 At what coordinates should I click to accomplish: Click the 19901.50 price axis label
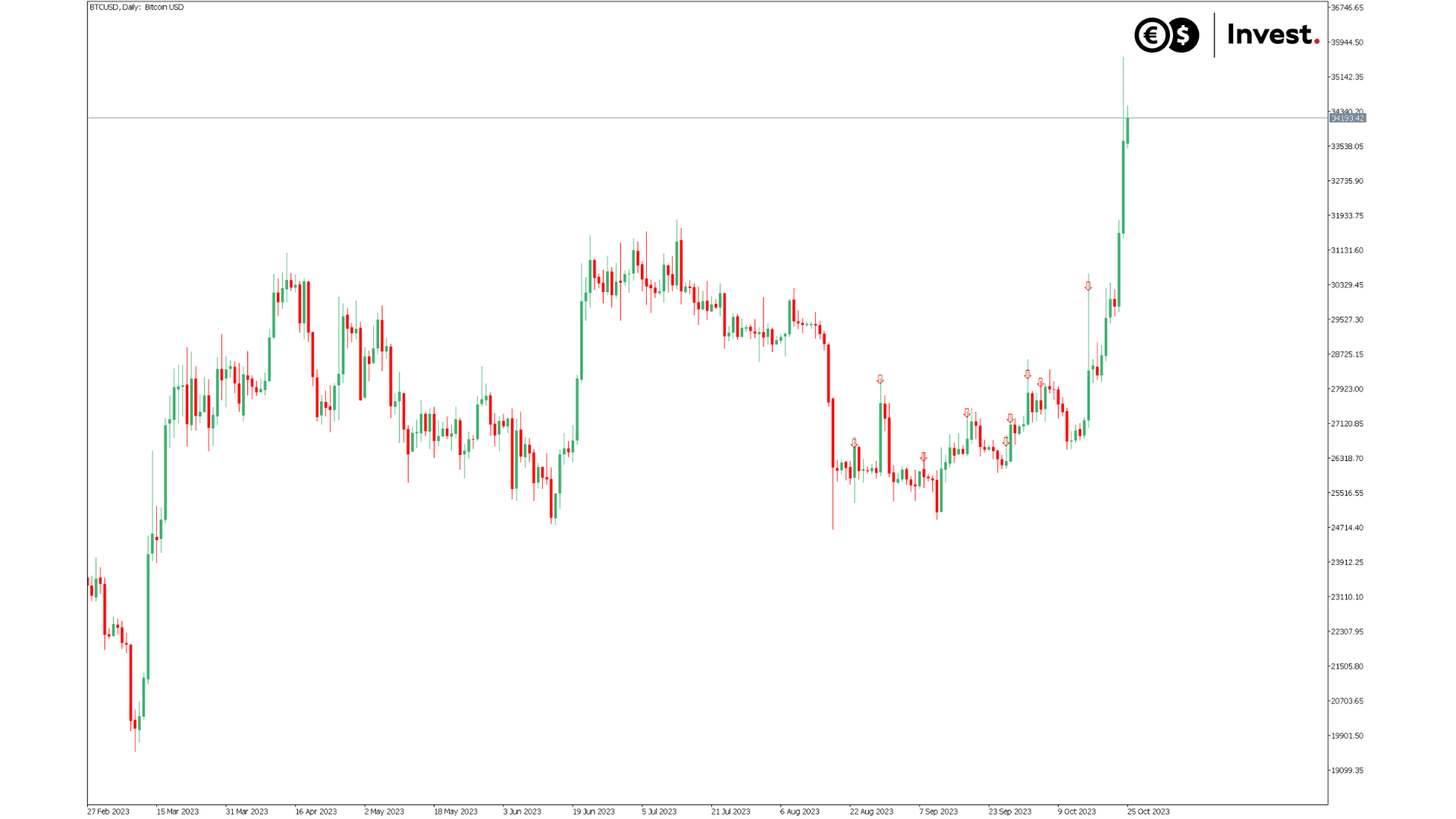[x=1347, y=736]
